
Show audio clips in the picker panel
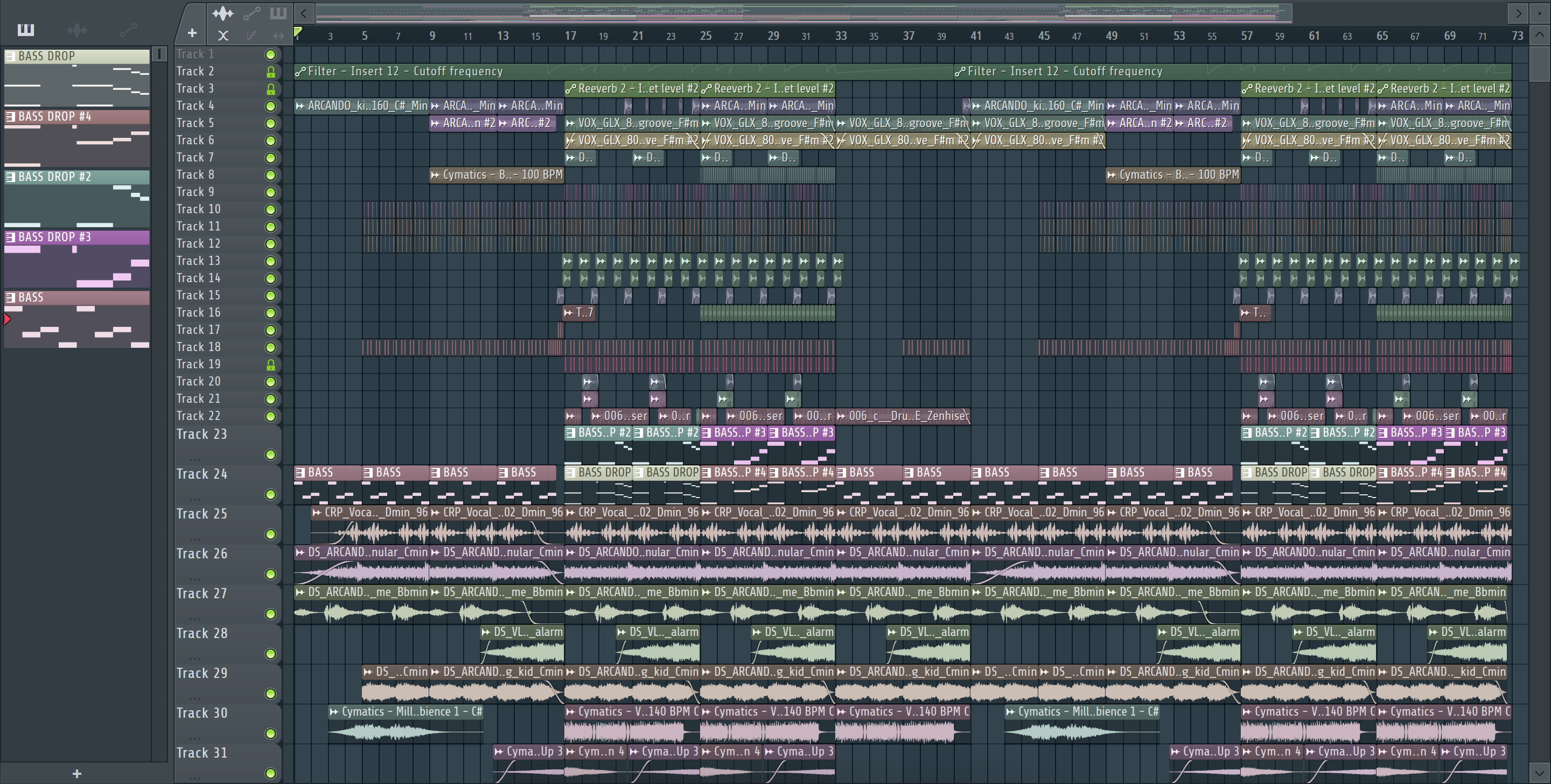pyautogui.click(x=77, y=29)
